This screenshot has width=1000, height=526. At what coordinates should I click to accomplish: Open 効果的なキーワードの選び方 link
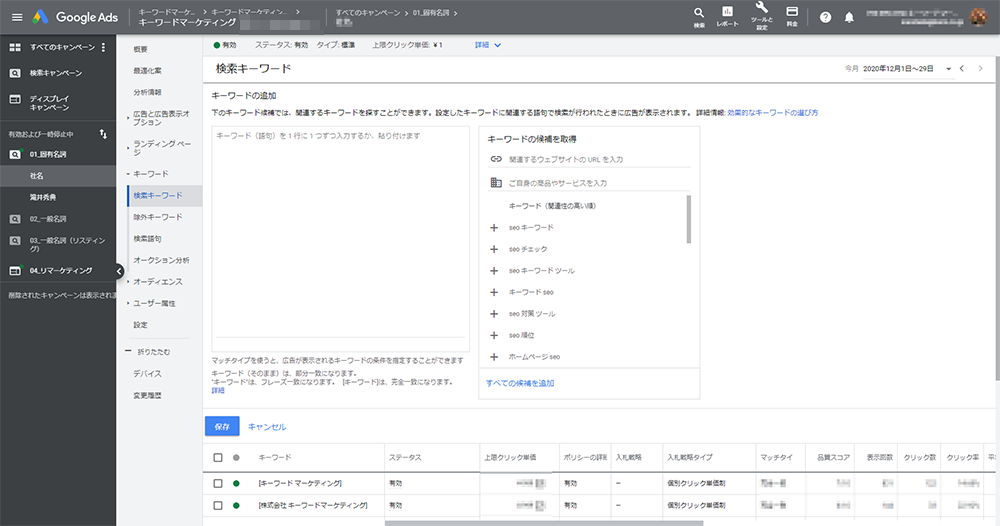point(772,113)
